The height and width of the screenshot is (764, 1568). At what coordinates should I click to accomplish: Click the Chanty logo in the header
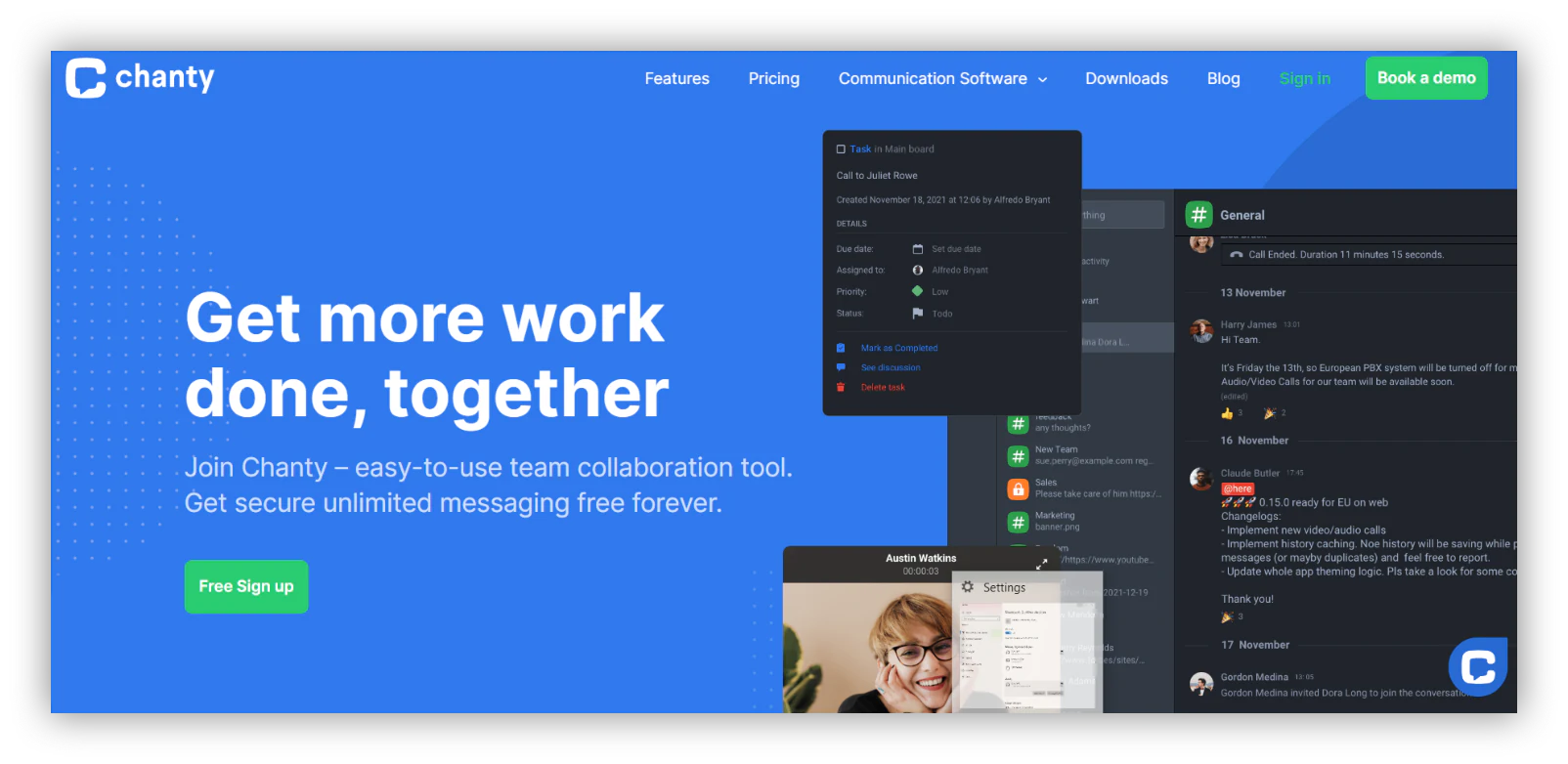click(140, 77)
